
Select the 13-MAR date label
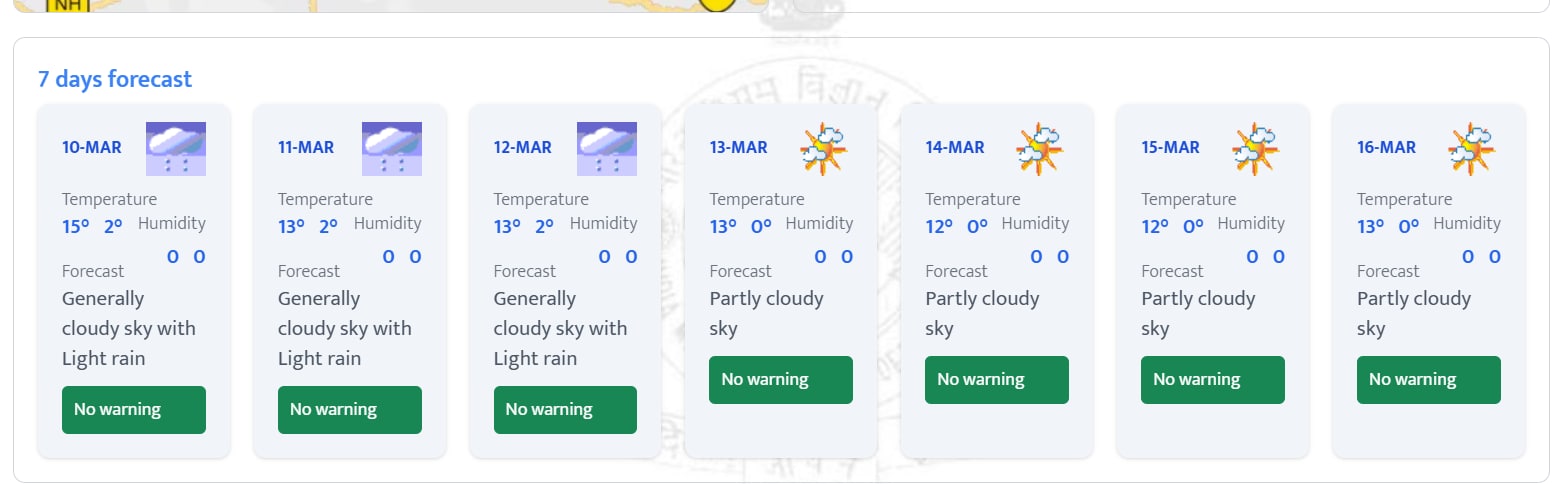point(739,148)
